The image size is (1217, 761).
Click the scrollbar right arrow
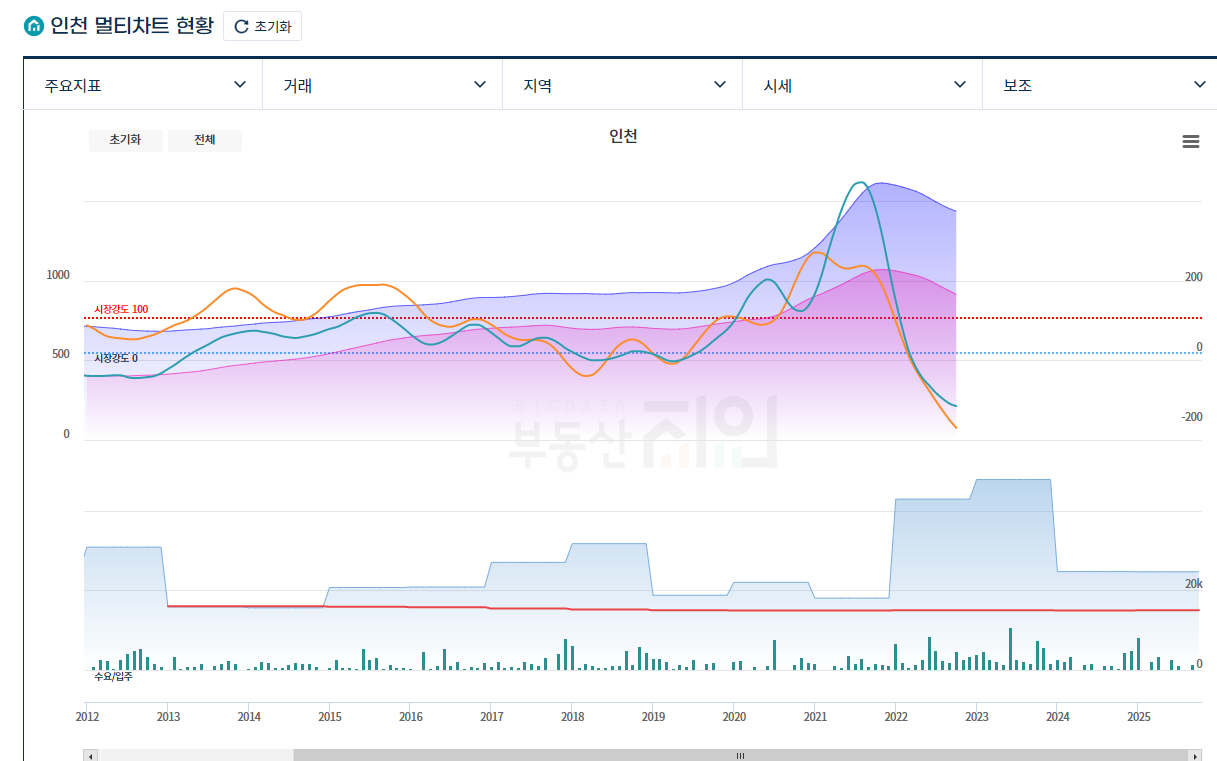pos(1194,756)
